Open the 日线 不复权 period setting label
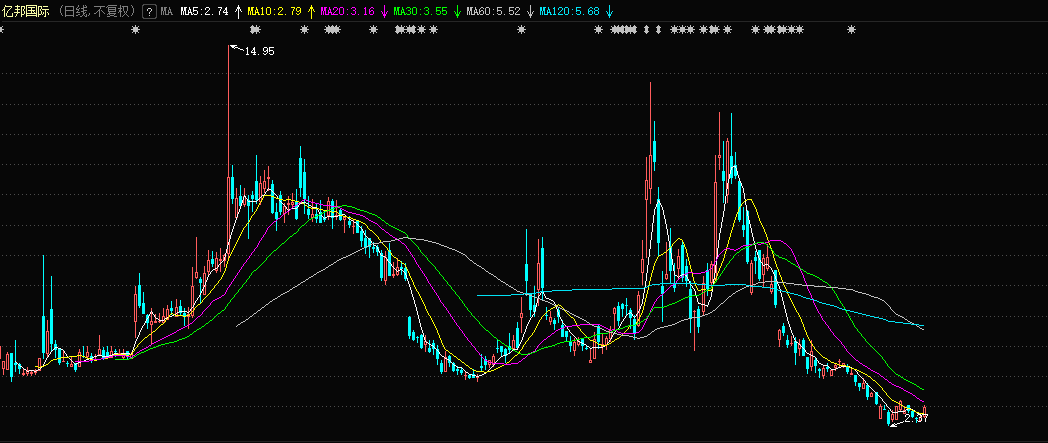The image size is (1048, 443). [x=96, y=11]
